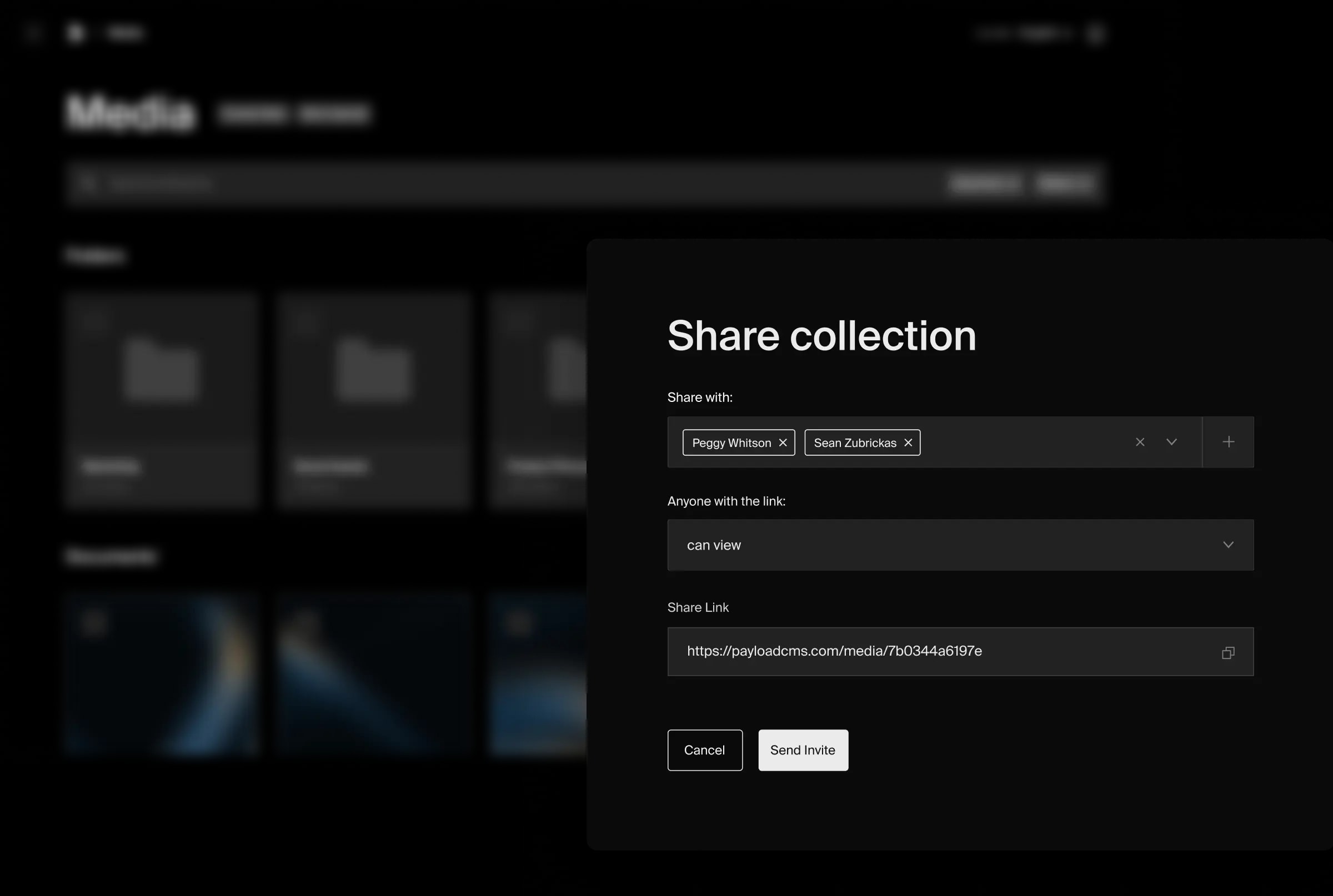The height and width of the screenshot is (896, 1333).
Task: Send the invite
Action: tap(803, 749)
